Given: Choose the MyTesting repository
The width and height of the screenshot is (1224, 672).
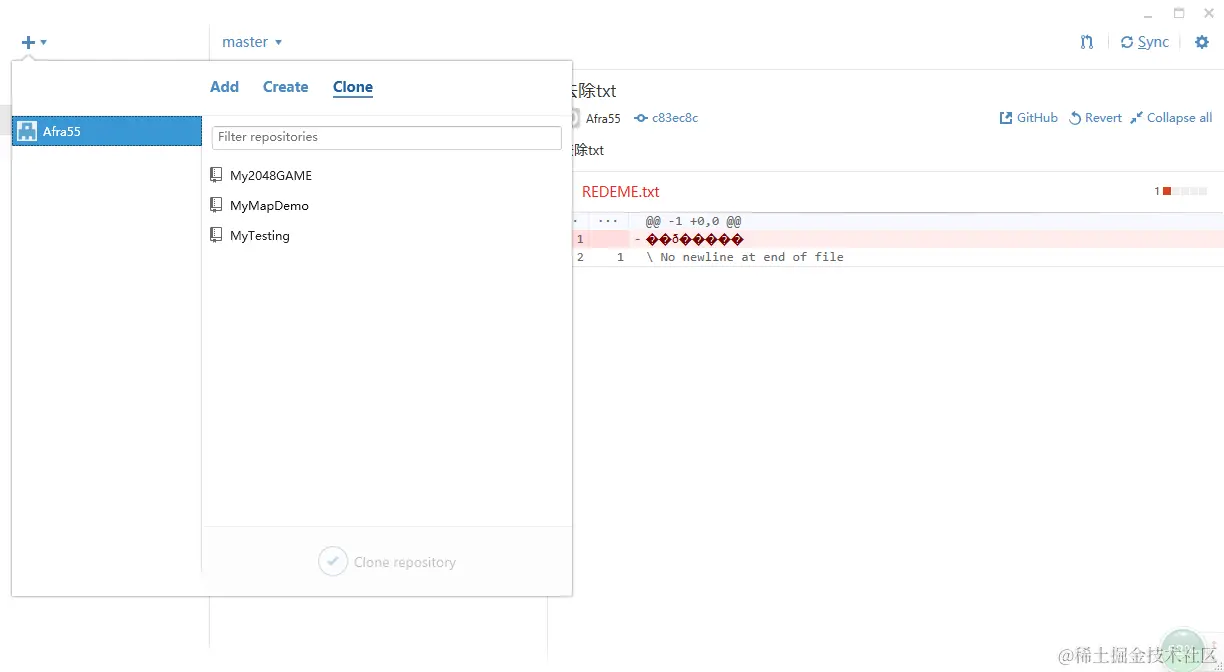Looking at the screenshot, I should point(260,235).
